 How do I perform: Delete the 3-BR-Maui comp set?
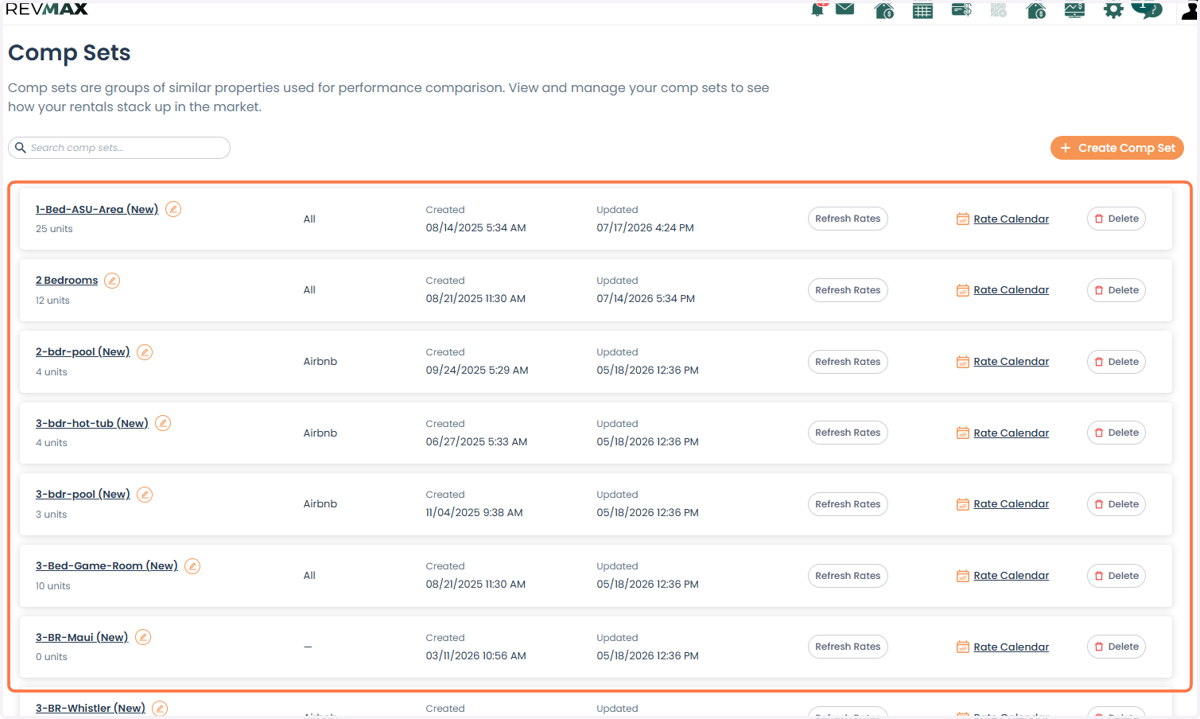pyautogui.click(x=1116, y=647)
